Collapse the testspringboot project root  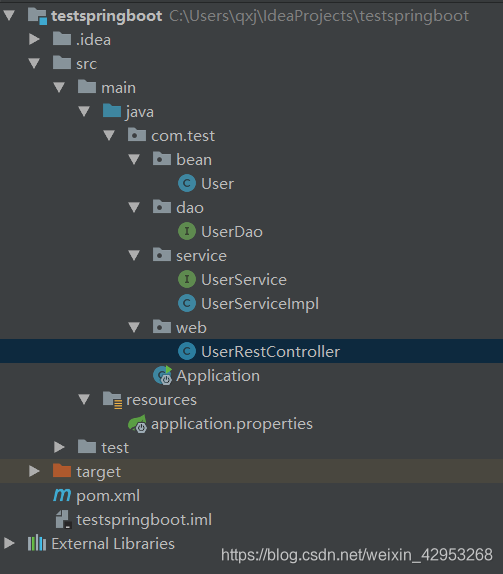(x=9, y=15)
